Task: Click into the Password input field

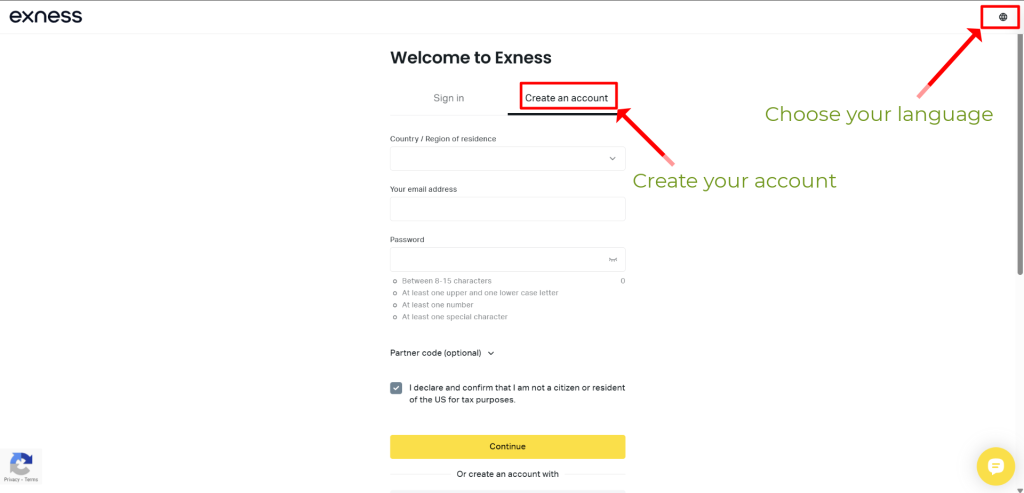Action: pos(497,260)
